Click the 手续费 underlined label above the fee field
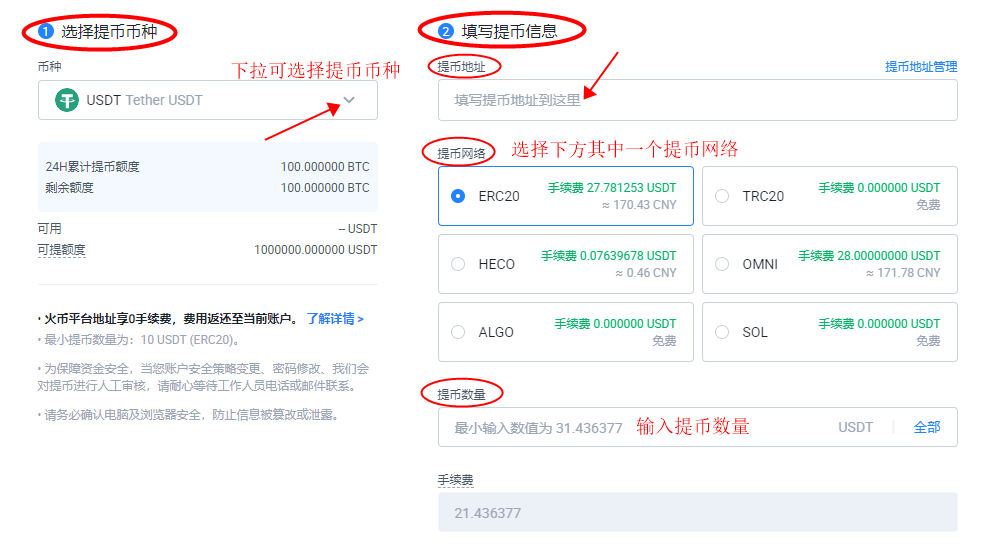 456,480
